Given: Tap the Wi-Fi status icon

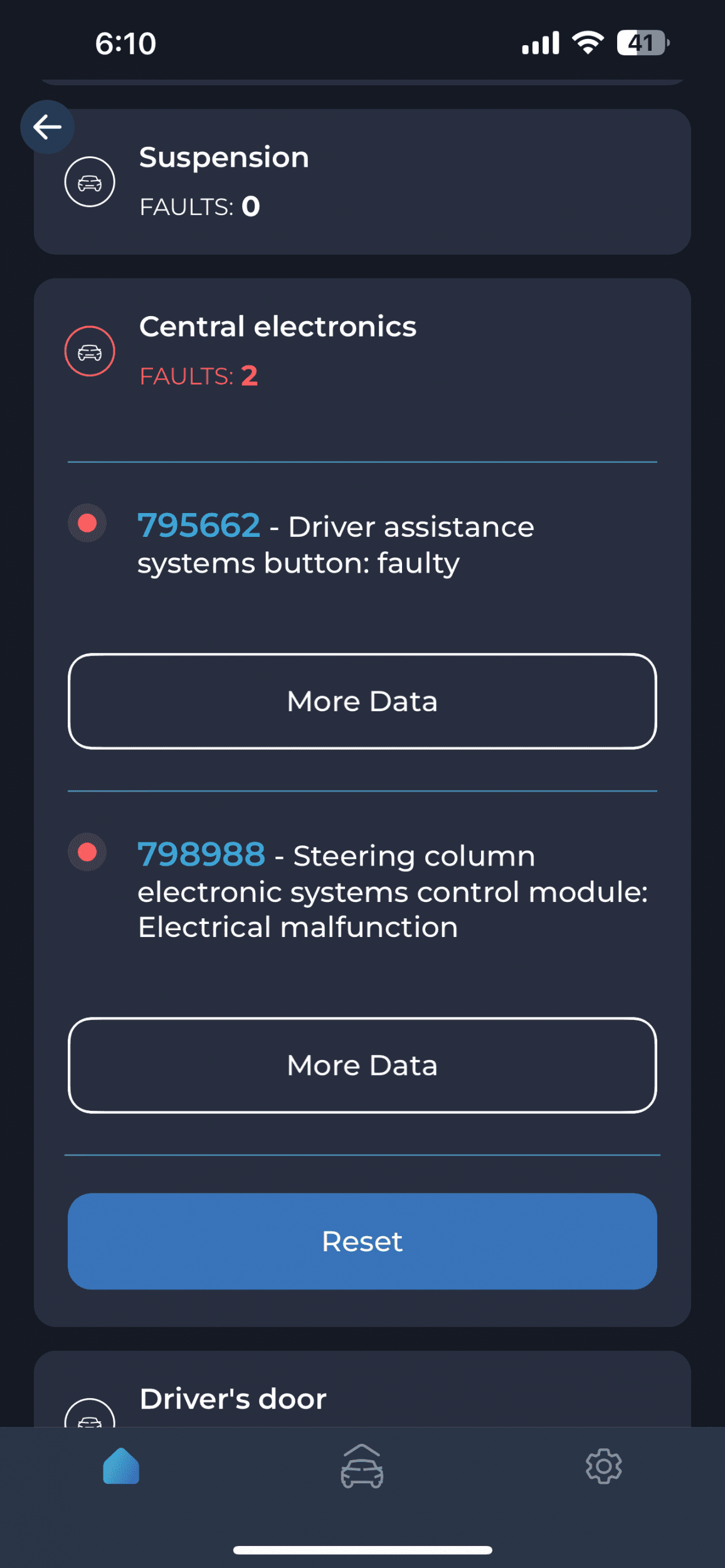Looking at the screenshot, I should (588, 43).
